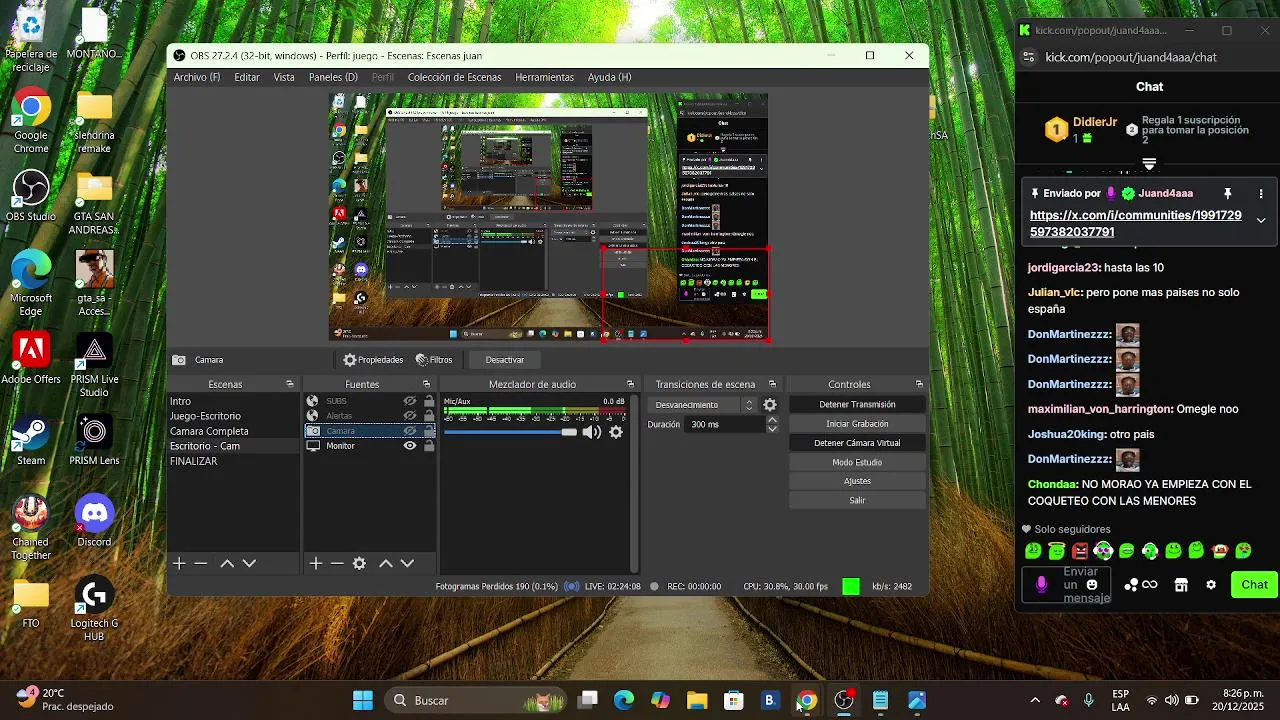Open Mic/Aux audio settings gear
The width and height of the screenshot is (1280, 720).
[x=616, y=432]
